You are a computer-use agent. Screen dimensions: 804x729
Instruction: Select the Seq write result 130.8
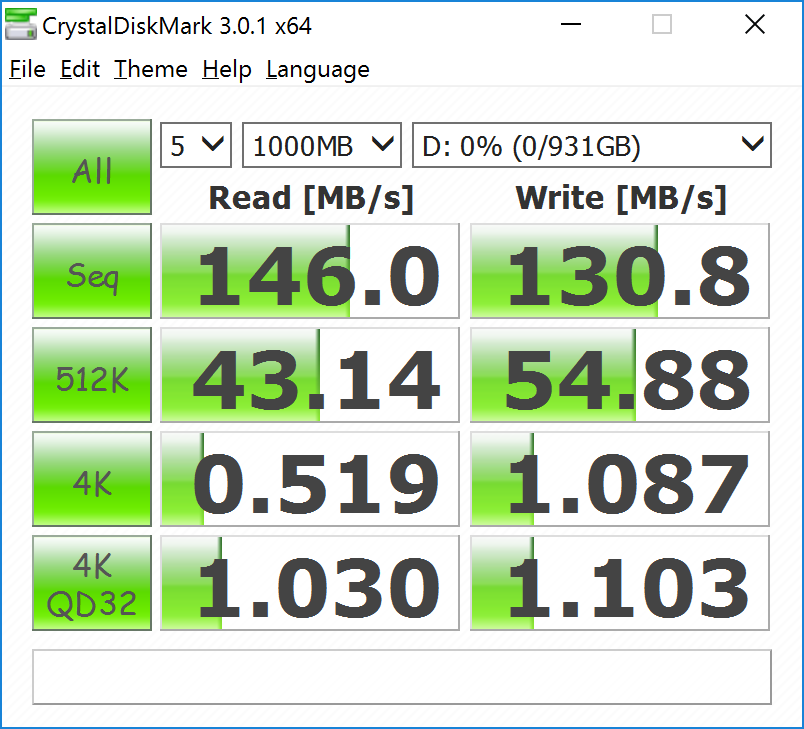[620, 271]
